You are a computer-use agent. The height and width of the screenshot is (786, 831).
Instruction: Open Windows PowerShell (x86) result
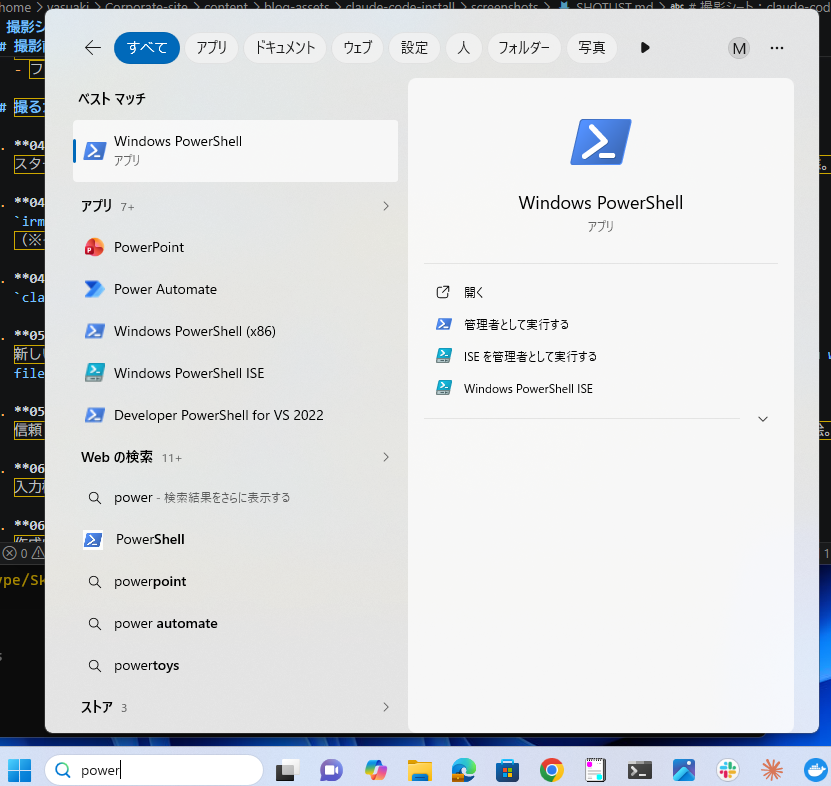click(235, 331)
